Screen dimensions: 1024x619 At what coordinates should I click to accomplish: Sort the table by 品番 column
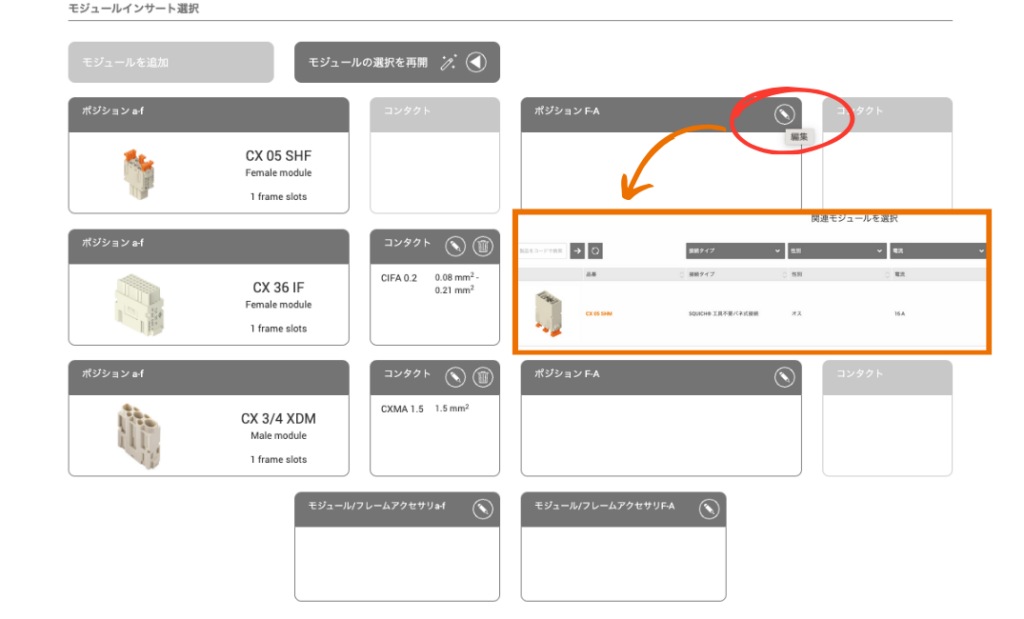(x=632, y=274)
